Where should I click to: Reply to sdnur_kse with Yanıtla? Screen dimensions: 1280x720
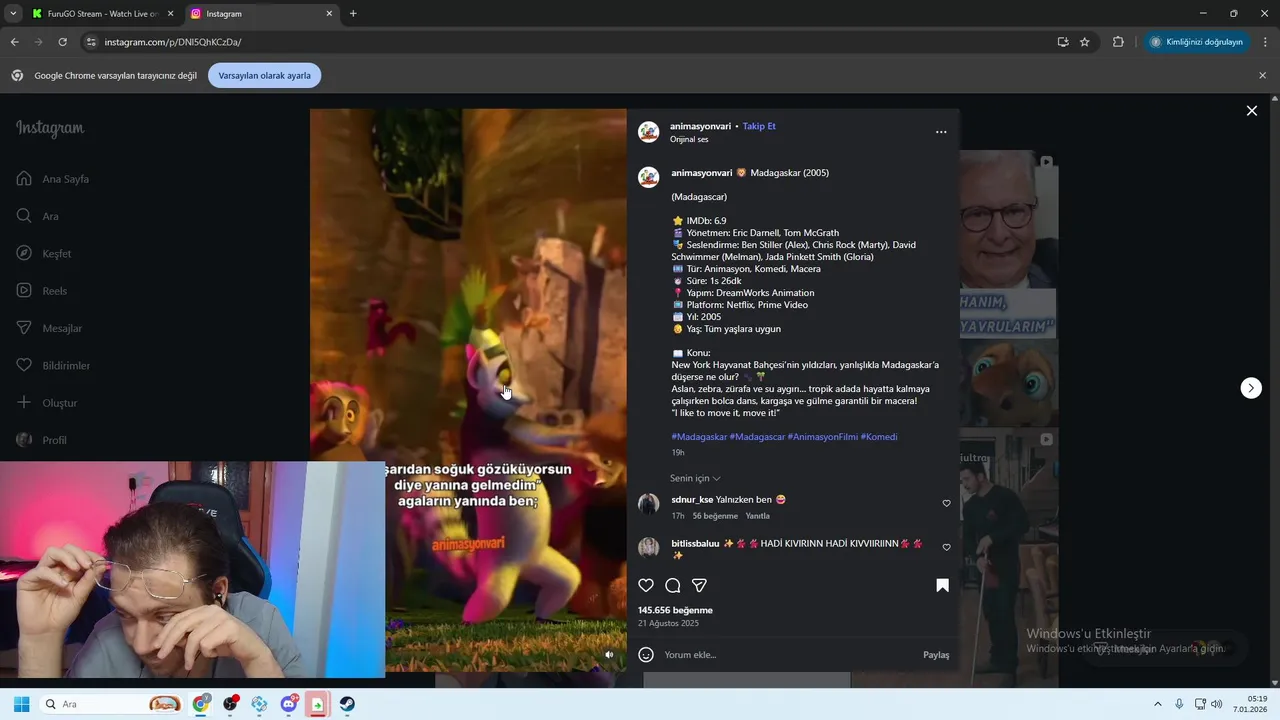click(x=758, y=516)
